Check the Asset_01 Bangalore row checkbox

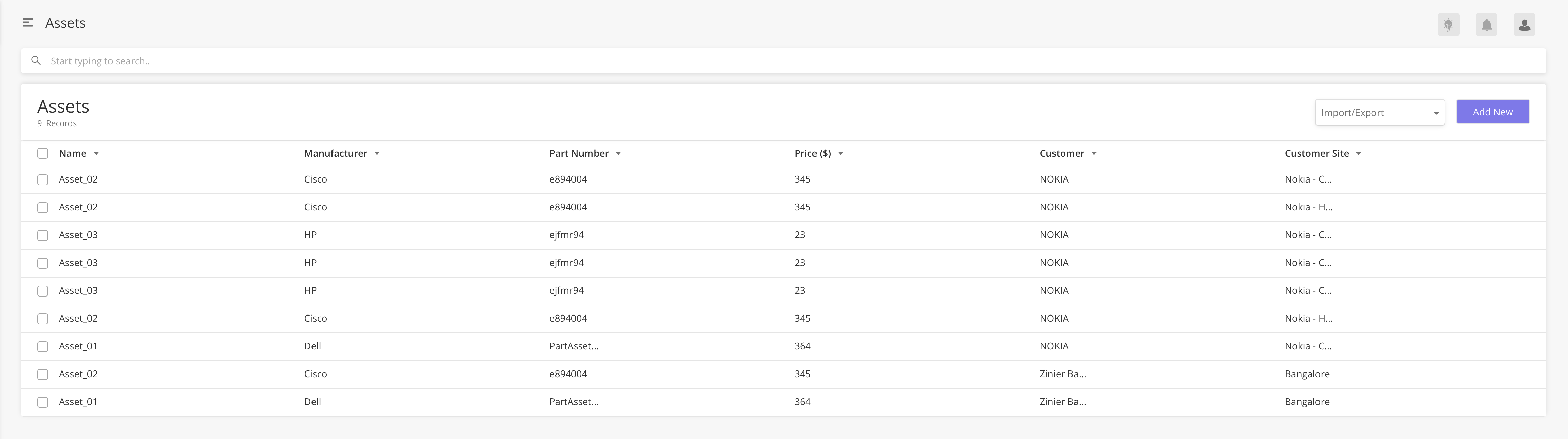coord(43,402)
